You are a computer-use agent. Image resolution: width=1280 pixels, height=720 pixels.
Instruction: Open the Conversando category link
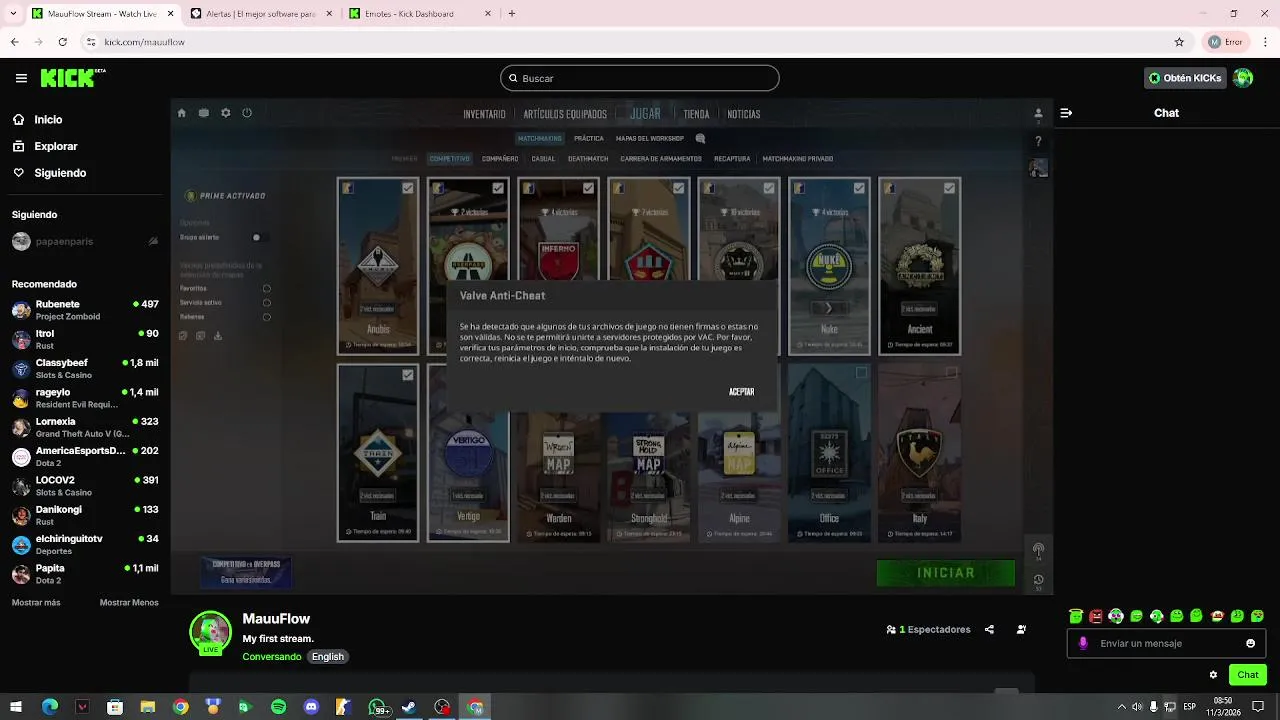[271, 657]
